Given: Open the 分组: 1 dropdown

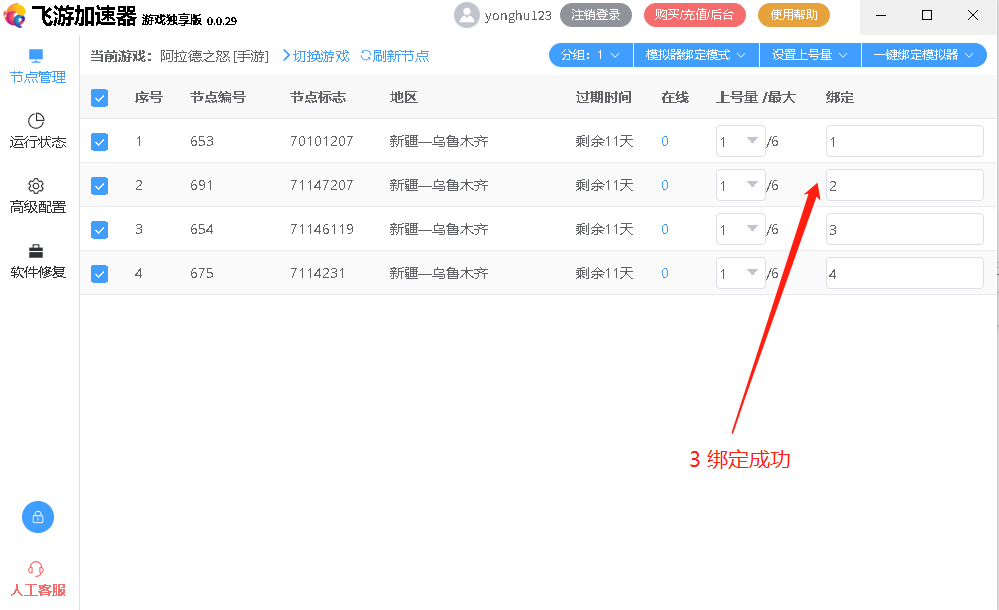Looking at the screenshot, I should click(591, 55).
